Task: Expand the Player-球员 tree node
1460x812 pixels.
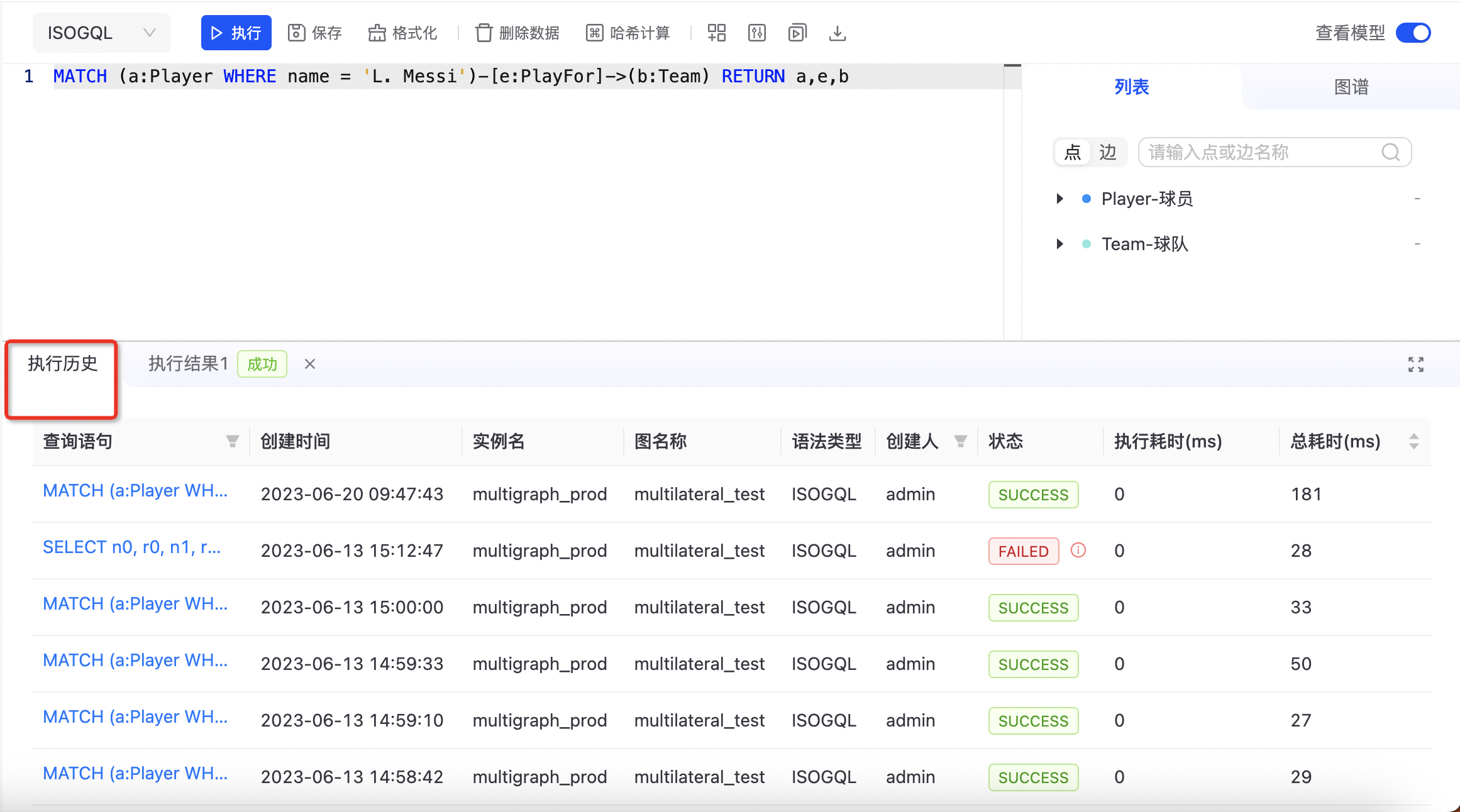Action: click(x=1060, y=199)
